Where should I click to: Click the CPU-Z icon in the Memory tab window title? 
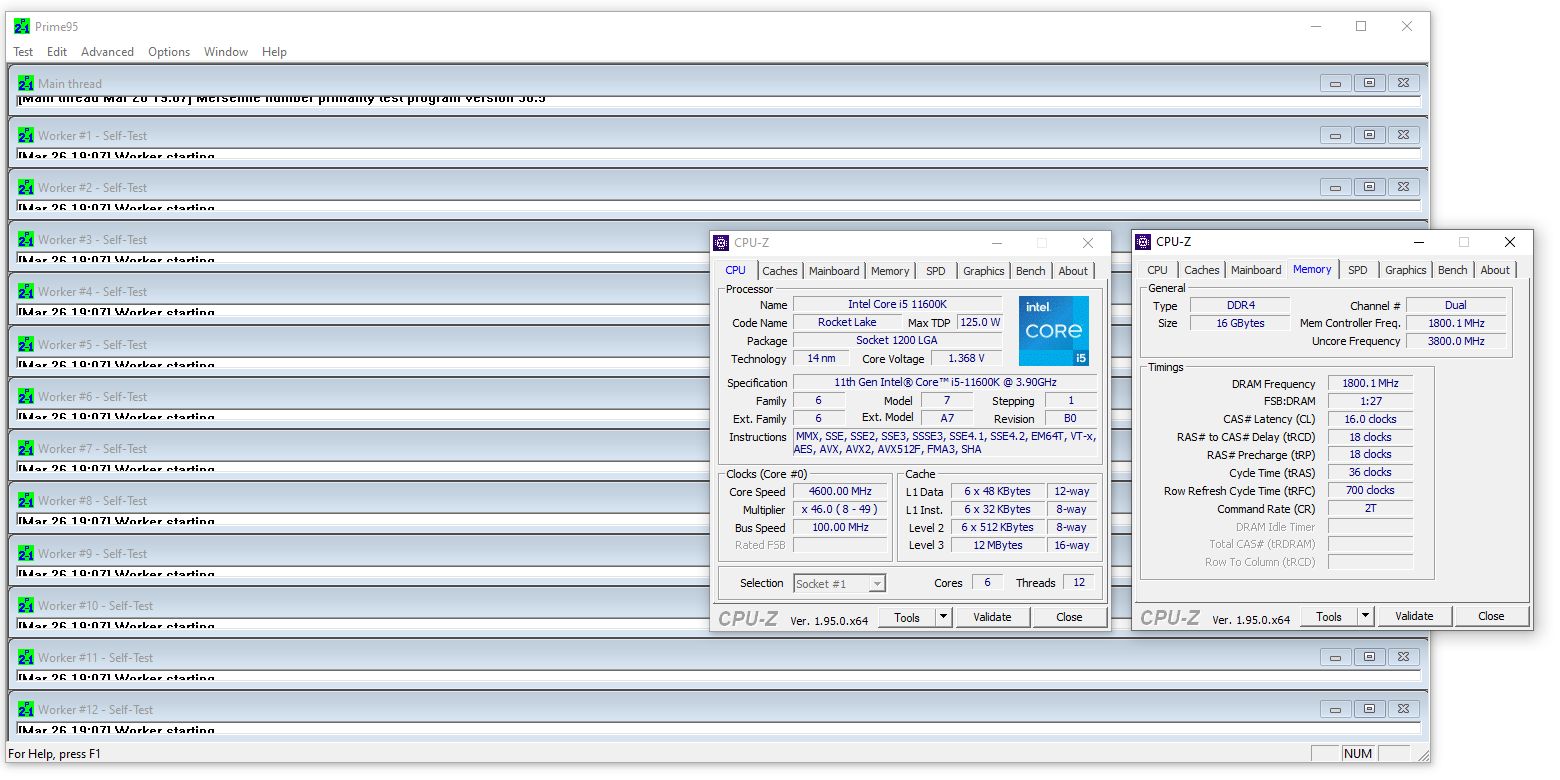tap(1143, 242)
